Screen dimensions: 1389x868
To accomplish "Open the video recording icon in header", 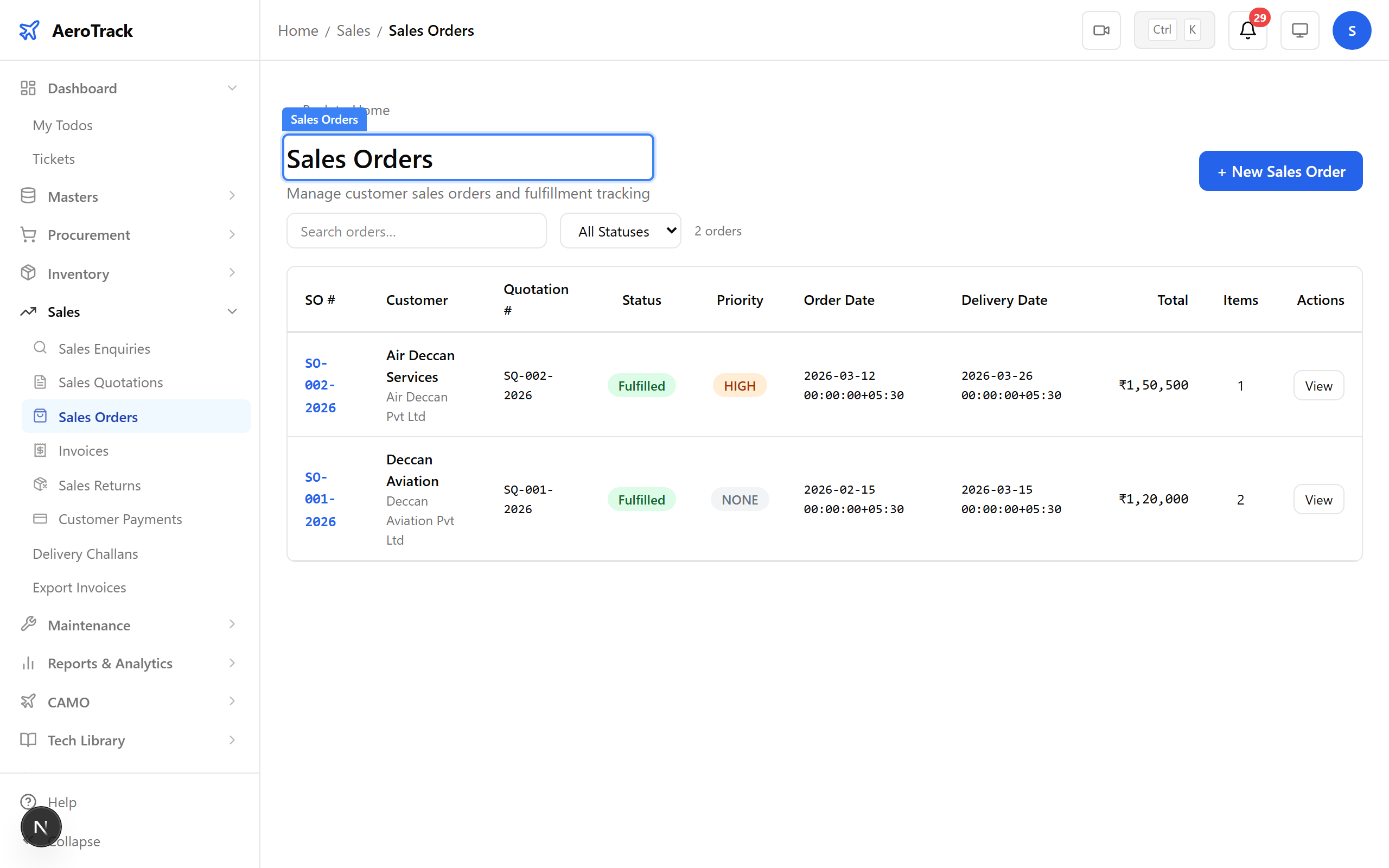I will 1101,30.
